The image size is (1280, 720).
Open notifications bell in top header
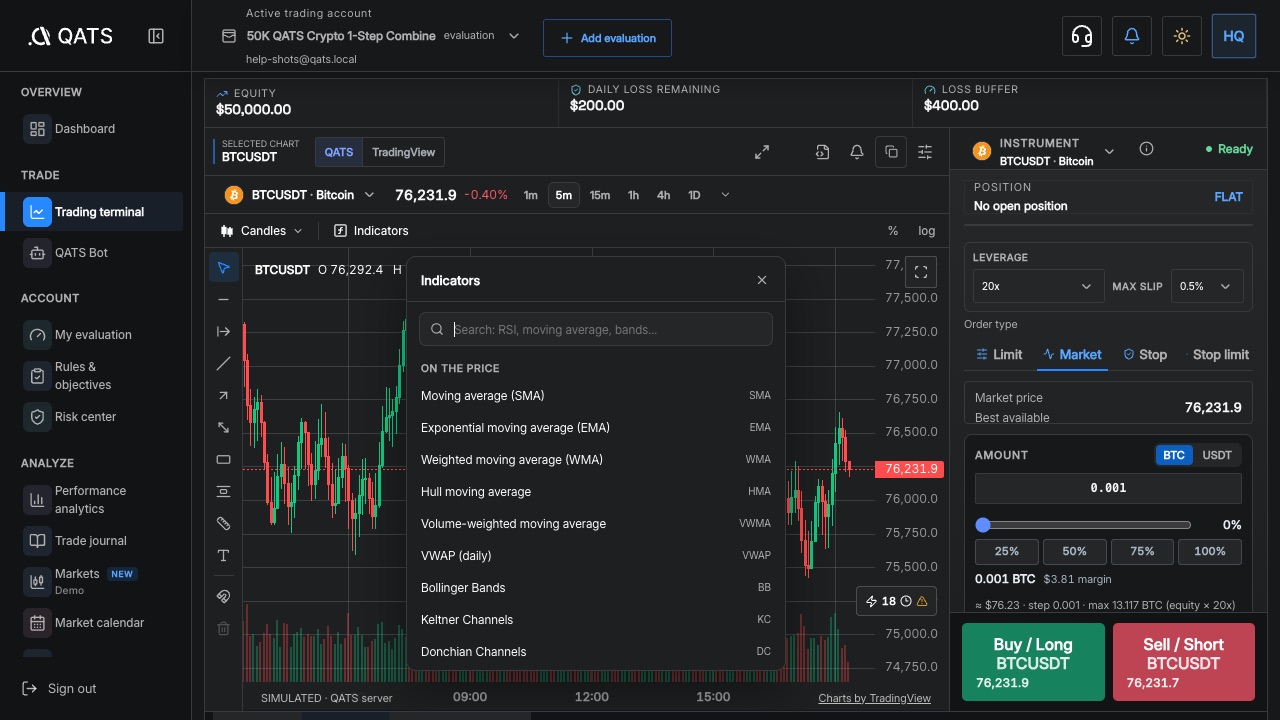[1132, 36]
